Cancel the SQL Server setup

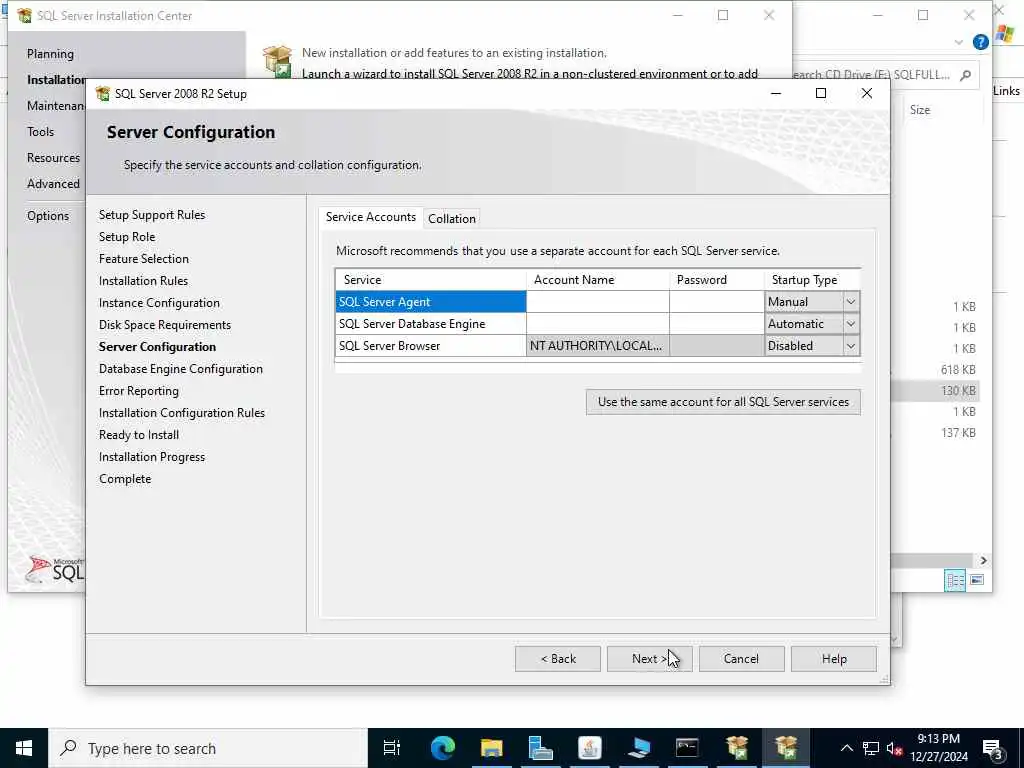[741, 659]
